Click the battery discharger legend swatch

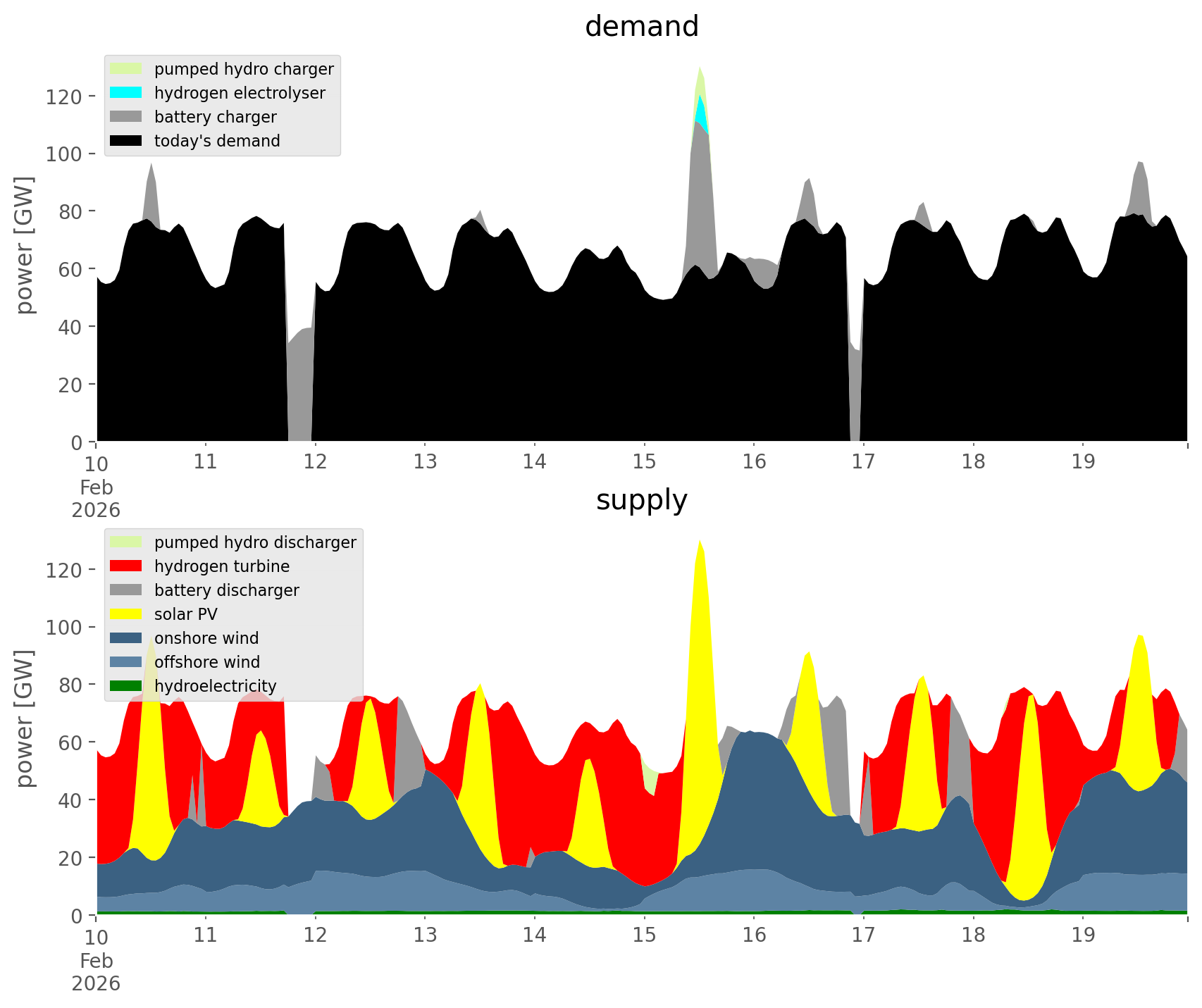click(126, 590)
